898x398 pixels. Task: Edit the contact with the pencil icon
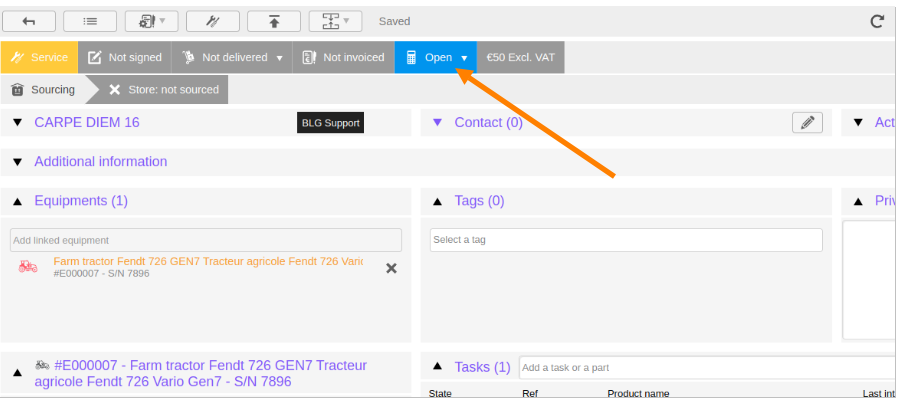coord(808,123)
